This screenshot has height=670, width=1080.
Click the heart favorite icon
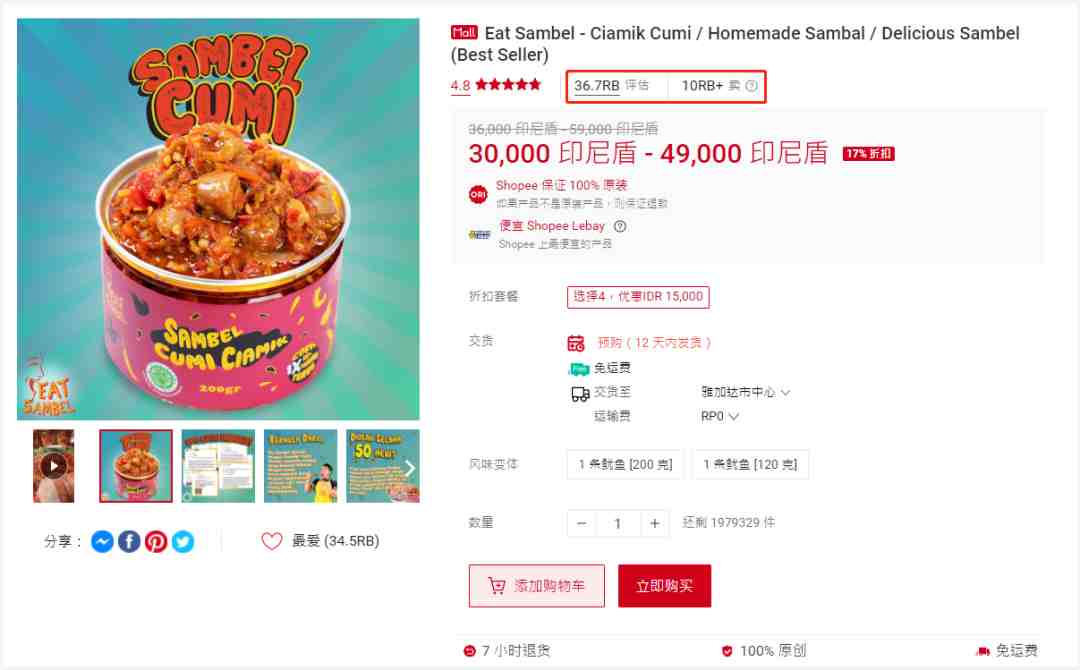pyautogui.click(x=271, y=541)
